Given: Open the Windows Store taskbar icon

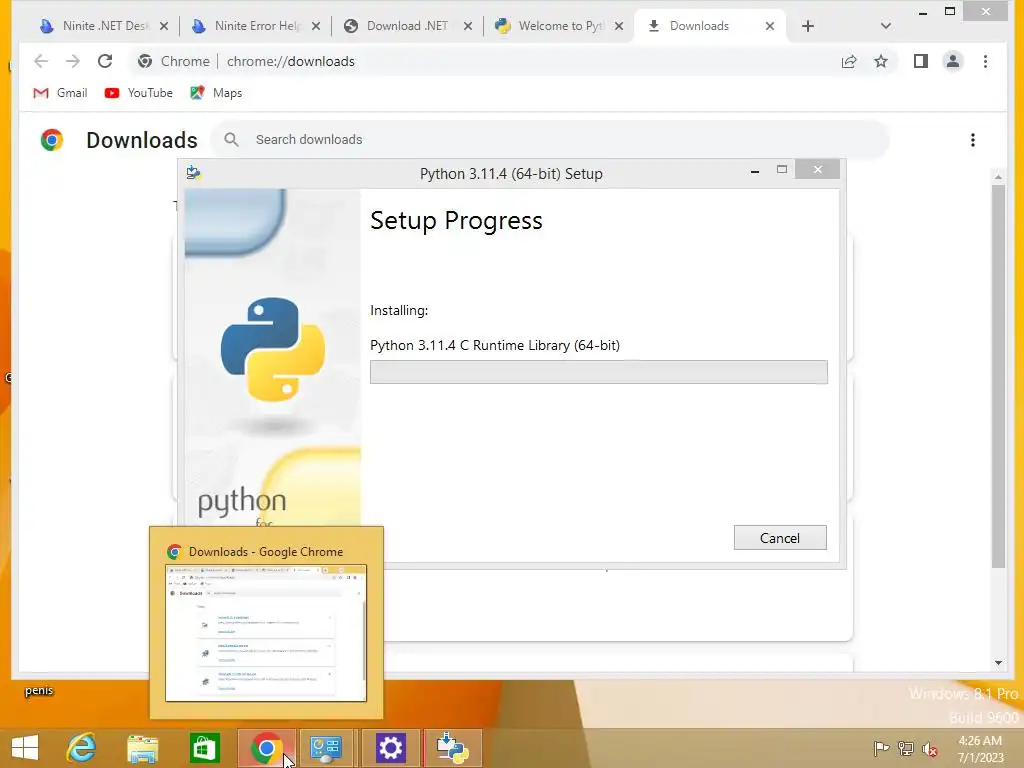Looking at the screenshot, I should [204, 748].
